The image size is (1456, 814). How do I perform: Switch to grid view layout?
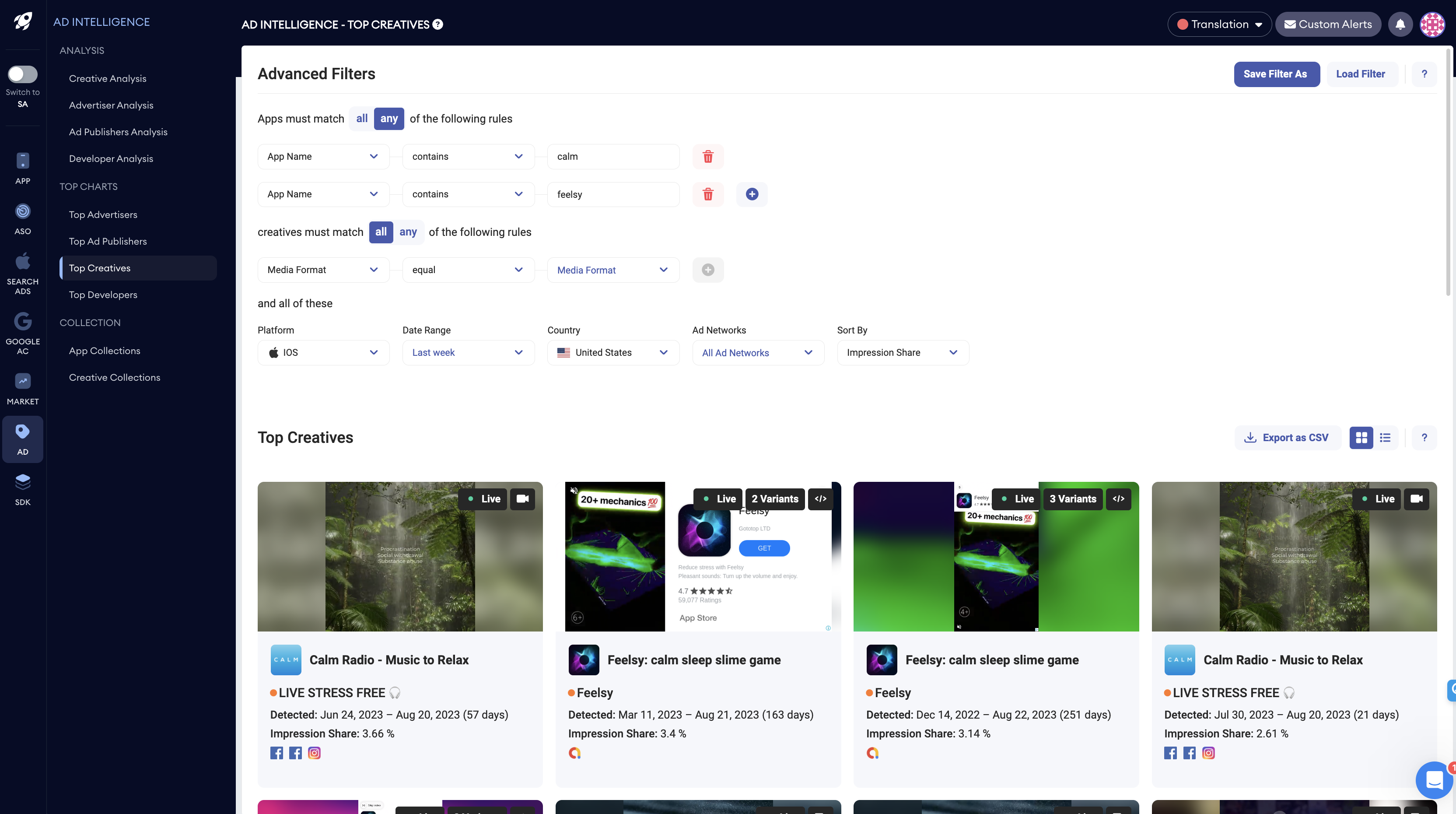(1361, 438)
